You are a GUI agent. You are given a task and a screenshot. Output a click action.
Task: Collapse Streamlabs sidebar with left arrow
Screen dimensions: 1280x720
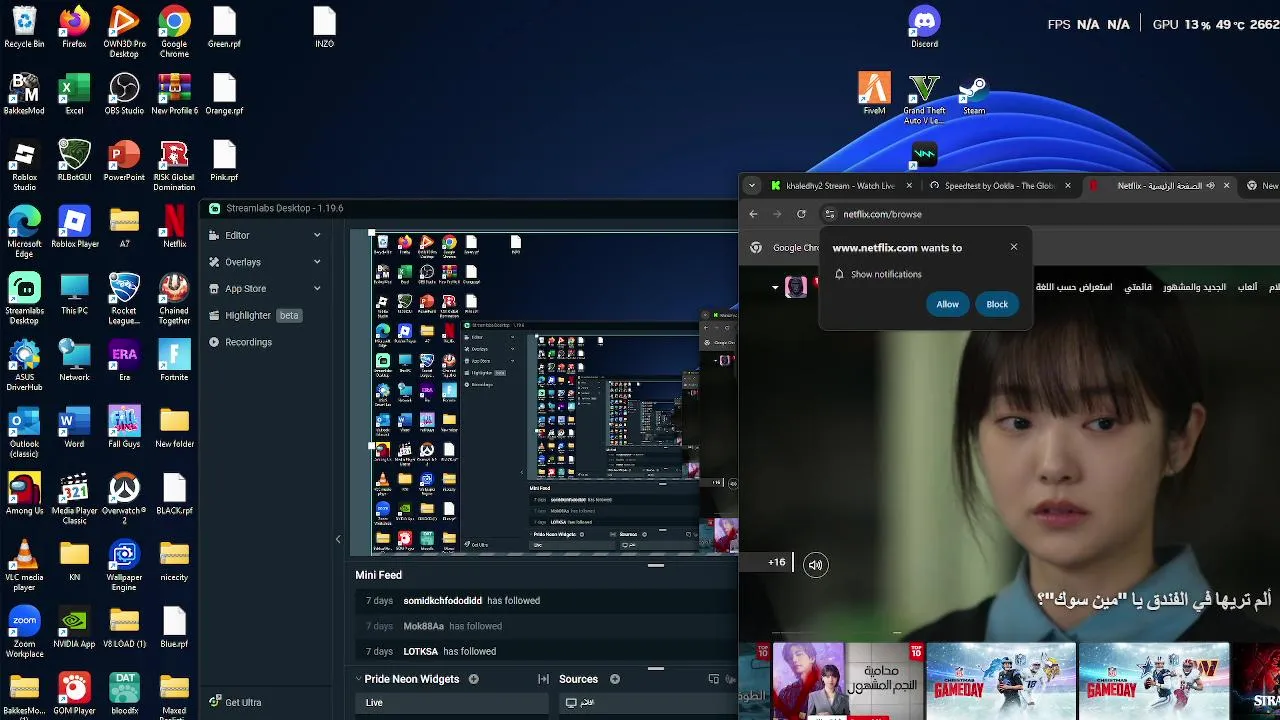point(338,539)
